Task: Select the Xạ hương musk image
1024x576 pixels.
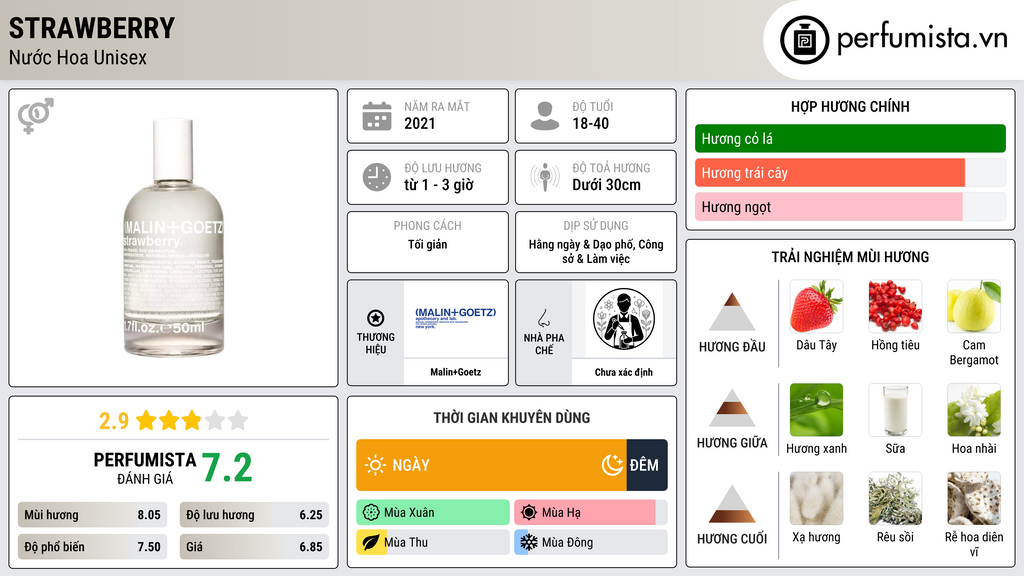Action: [x=816, y=498]
